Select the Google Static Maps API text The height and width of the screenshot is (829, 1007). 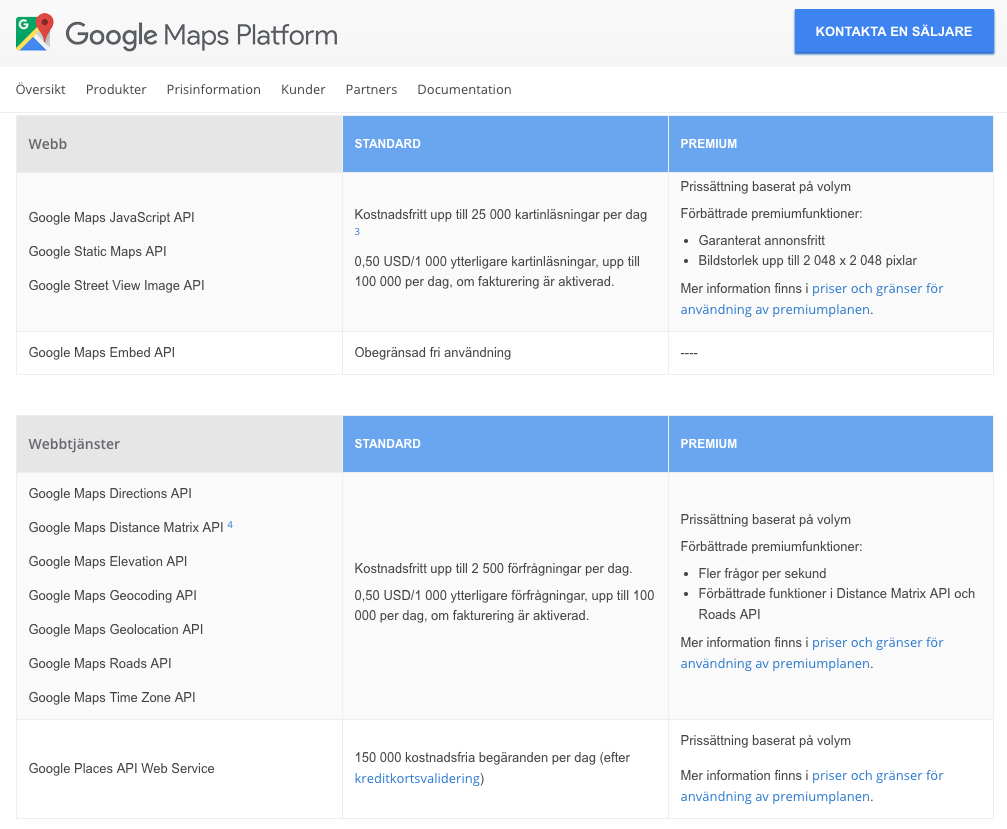coord(98,251)
